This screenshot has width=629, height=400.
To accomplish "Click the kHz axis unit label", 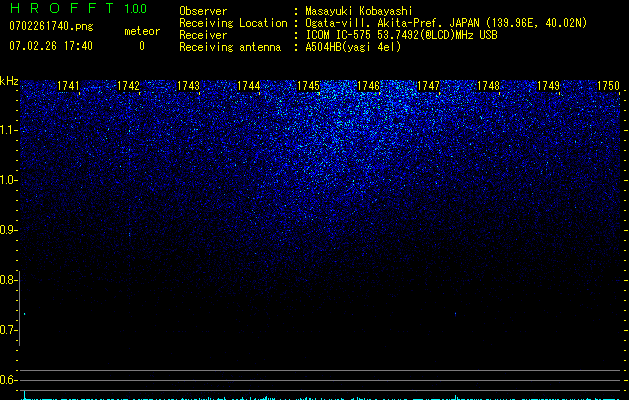I will pyautogui.click(x=9, y=81).
